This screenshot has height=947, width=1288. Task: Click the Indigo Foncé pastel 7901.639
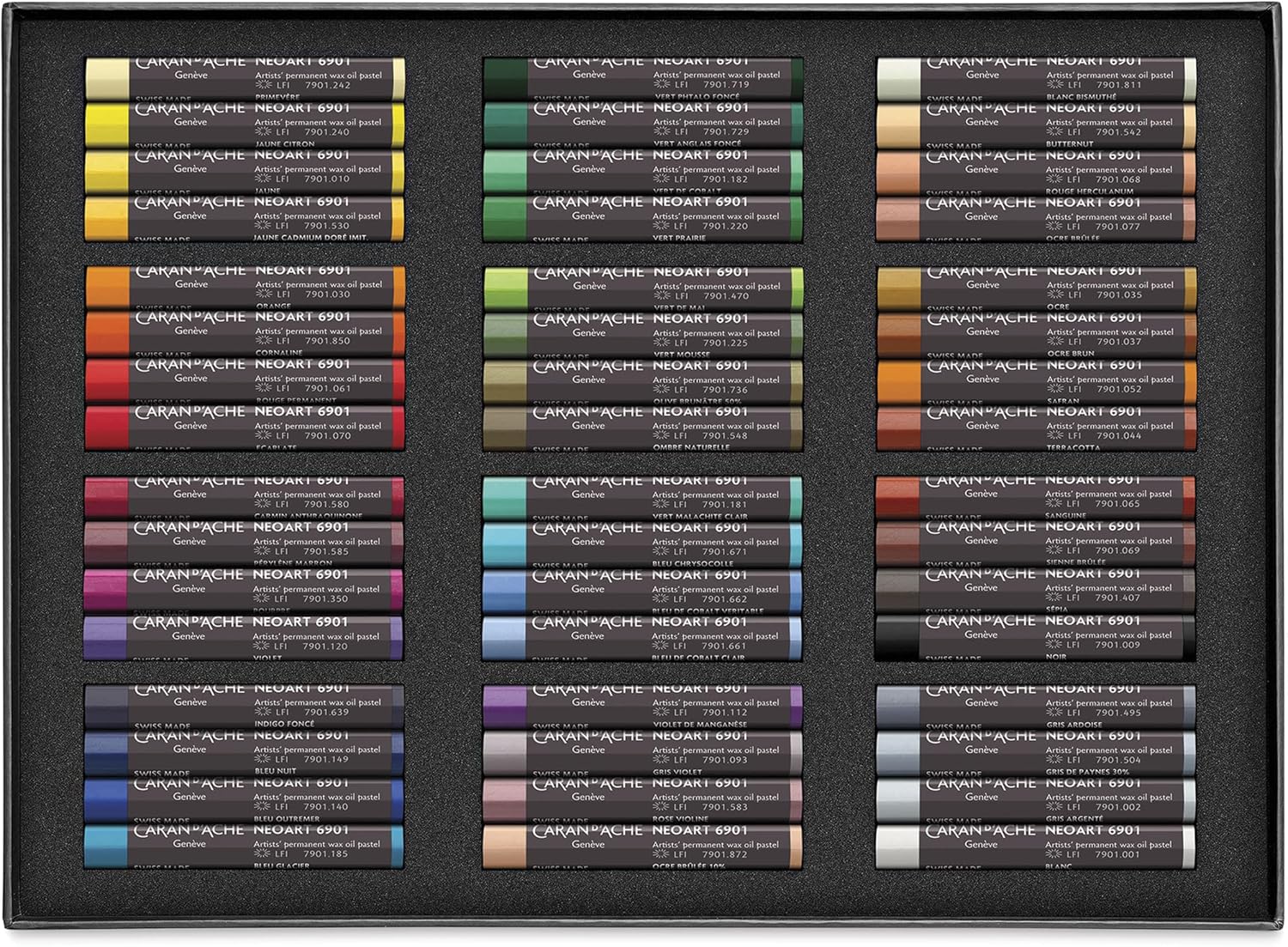pyautogui.click(x=245, y=707)
